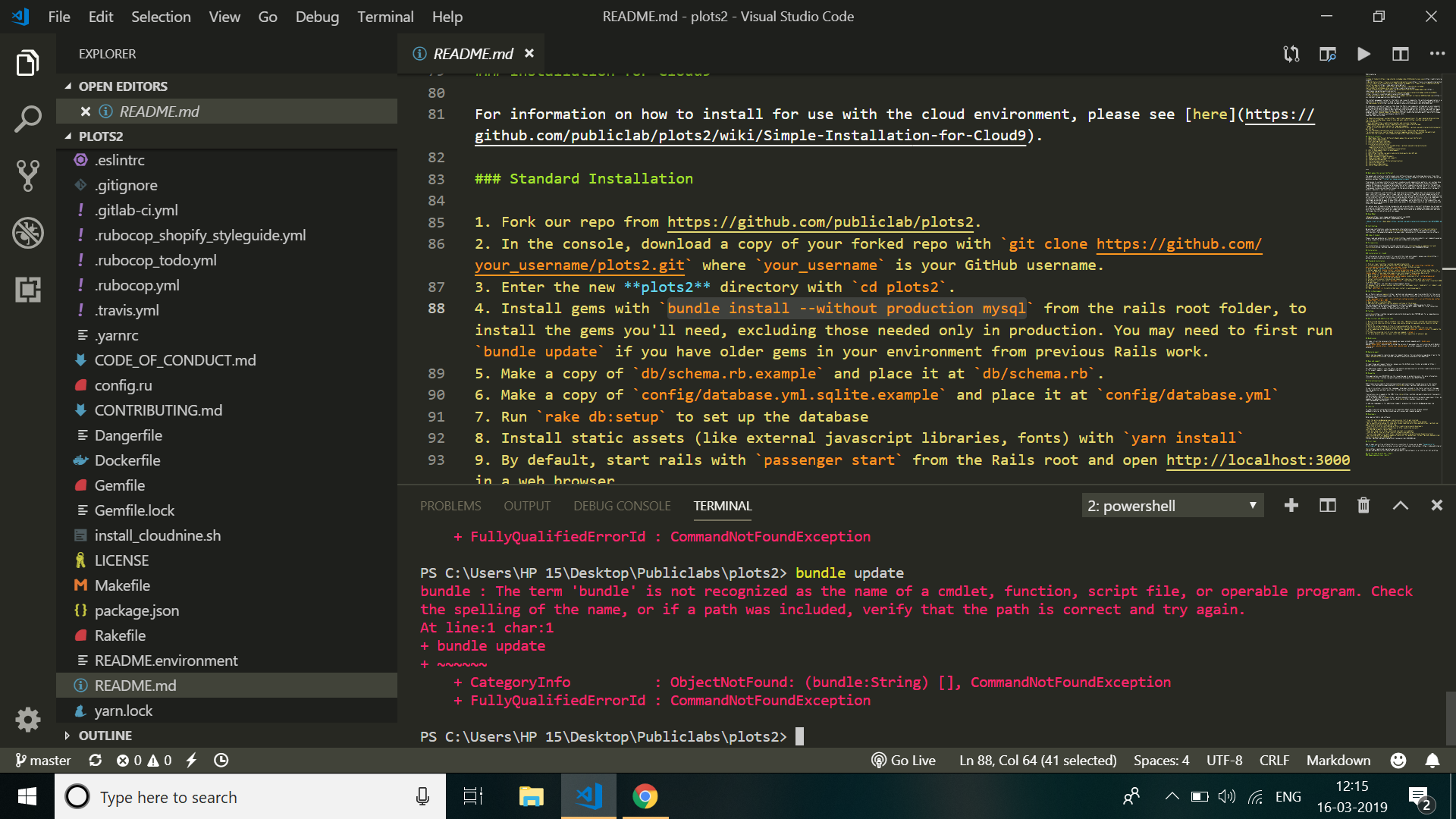
Task: Maximize terminal panel with up chevron
Action: pos(1400,506)
